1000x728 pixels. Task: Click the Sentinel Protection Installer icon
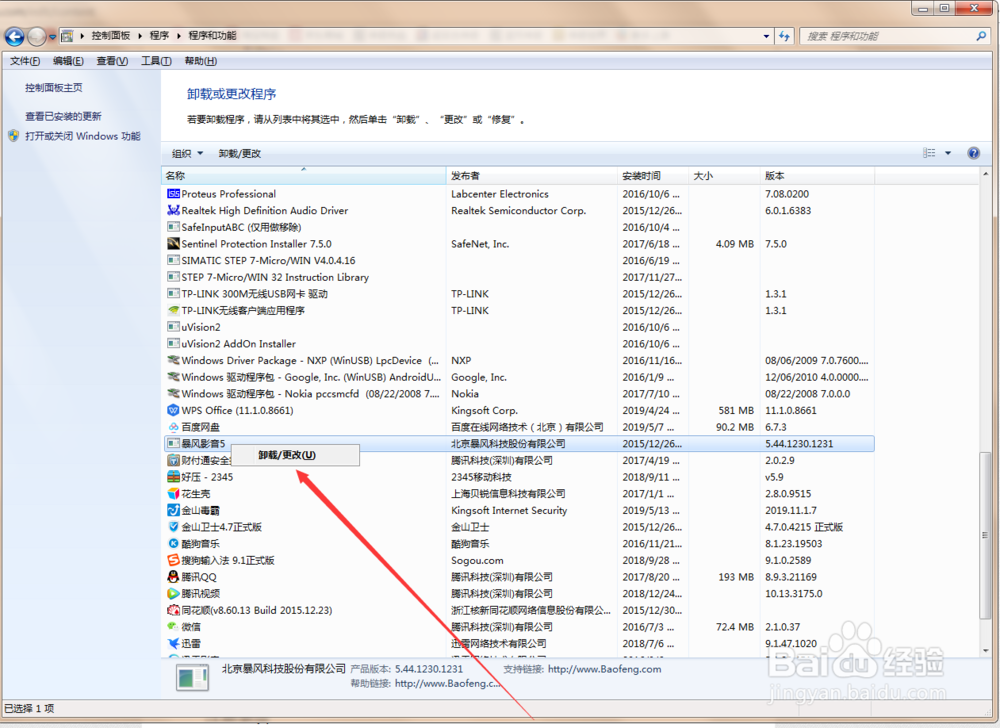tap(173, 244)
